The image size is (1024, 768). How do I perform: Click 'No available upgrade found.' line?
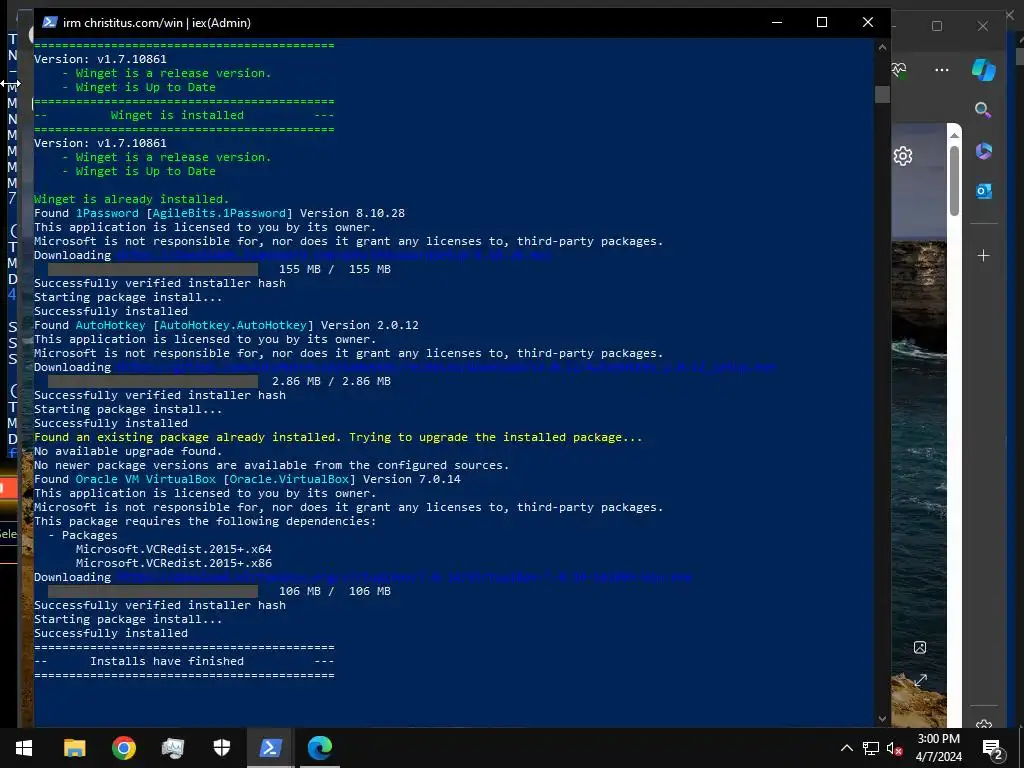point(128,451)
